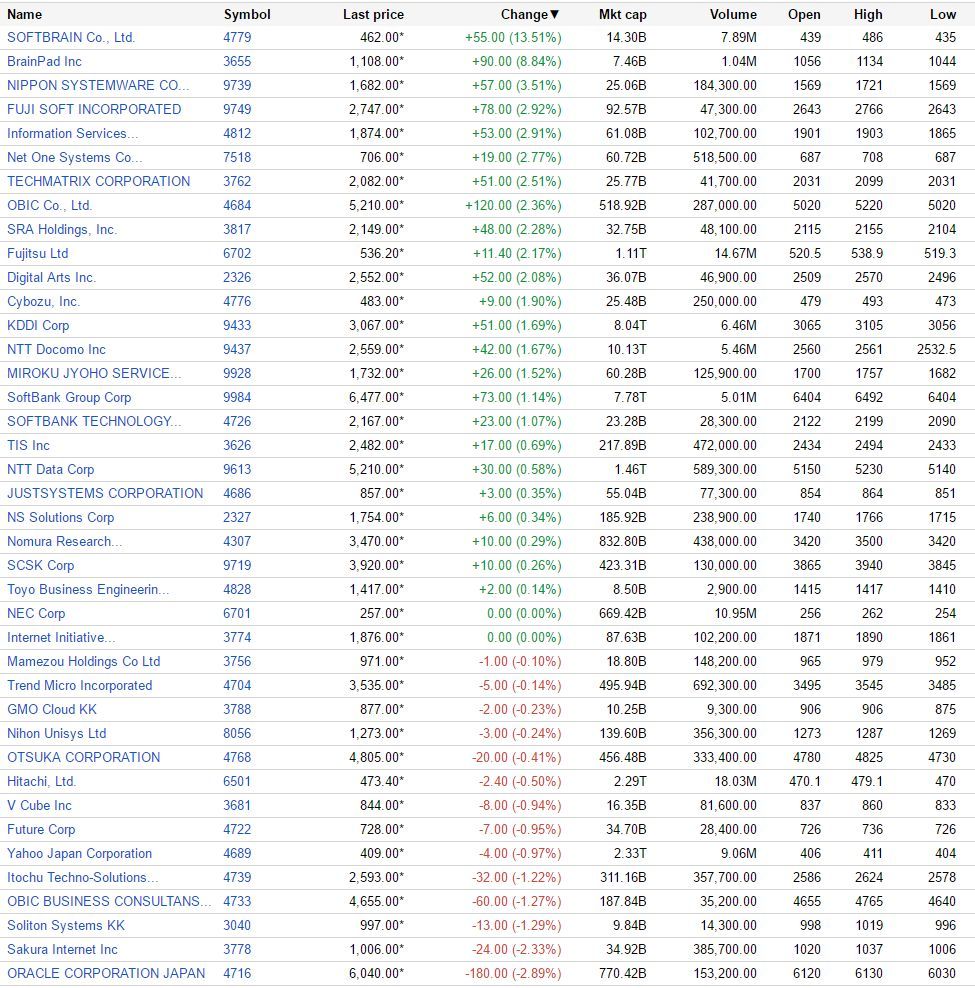Open SOFTBANK TECHNOLOGY... link
Image resolution: width=975 pixels, height=988 pixels.
pos(94,422)
